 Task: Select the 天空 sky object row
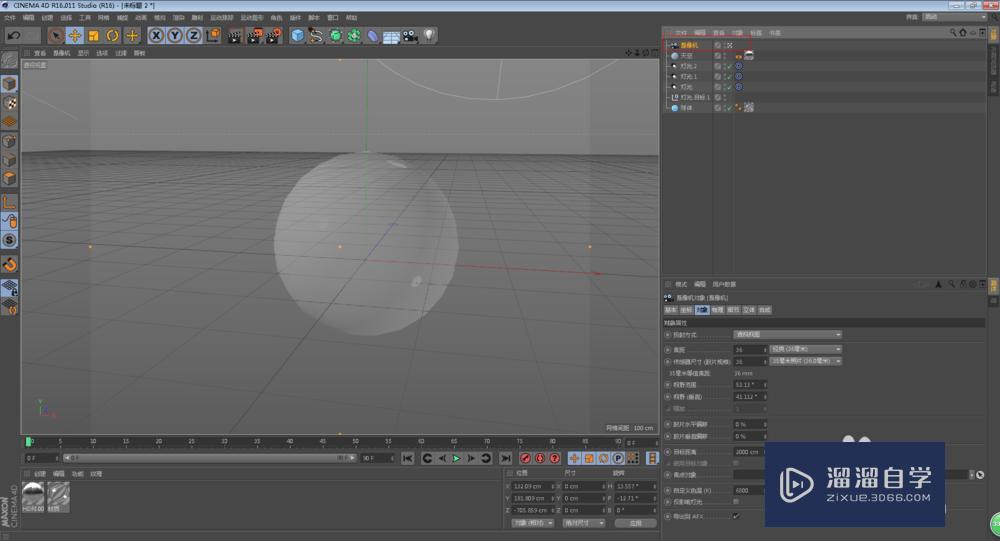(686, 56)
